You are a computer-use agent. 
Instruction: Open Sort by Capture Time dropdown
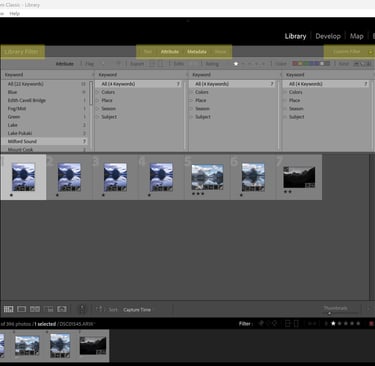click(x=137, y=310)
